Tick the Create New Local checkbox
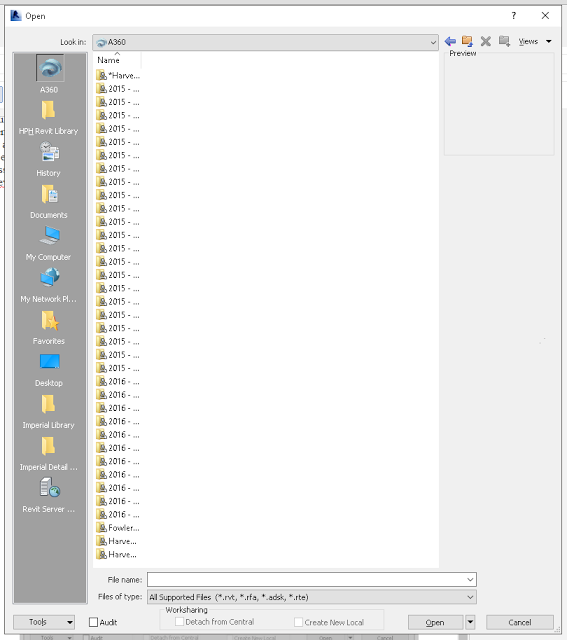 coord(298,622)
